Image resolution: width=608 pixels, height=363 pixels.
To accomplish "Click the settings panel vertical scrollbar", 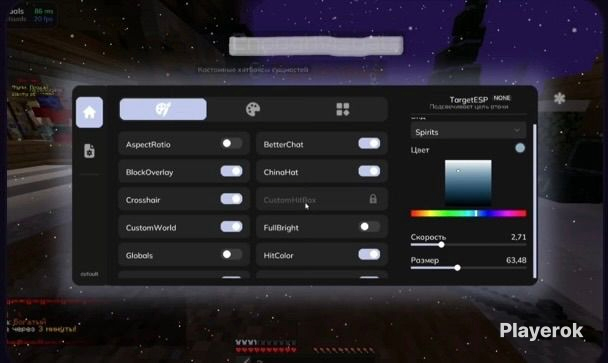I will [535, 201].
